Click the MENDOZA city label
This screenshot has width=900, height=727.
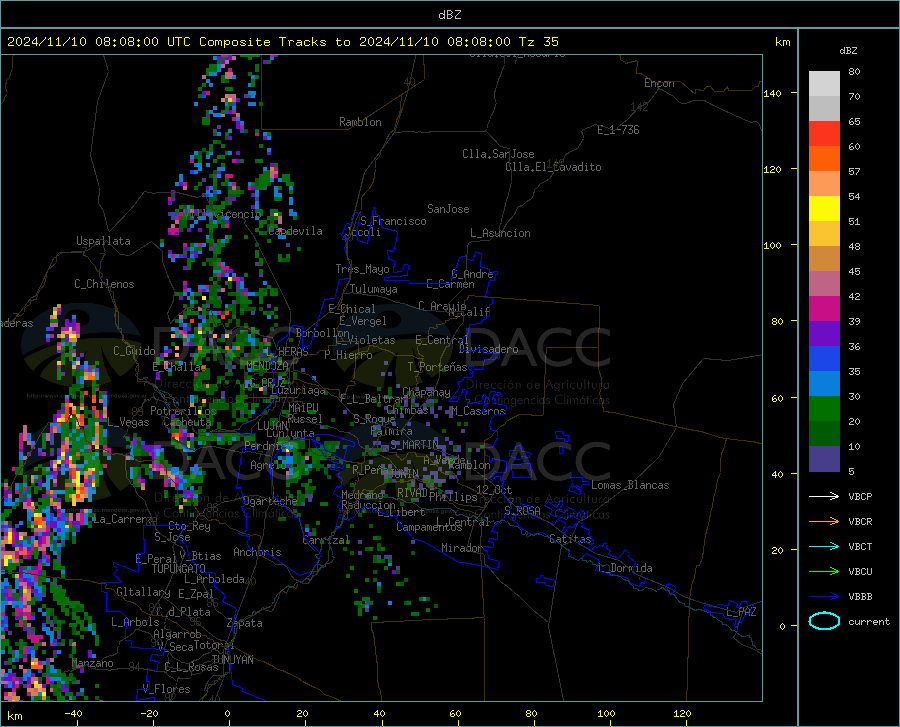267,366
